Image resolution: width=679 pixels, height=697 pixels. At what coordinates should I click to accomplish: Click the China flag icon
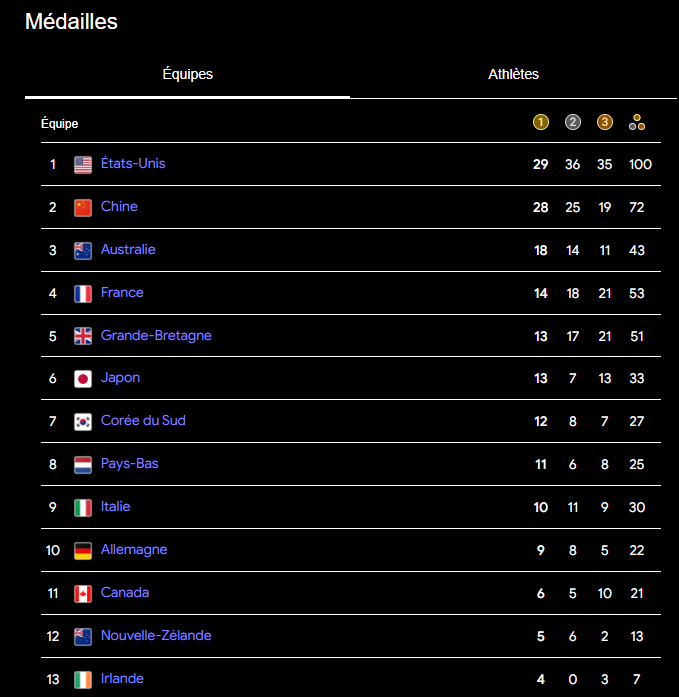[x=83, y=208]
